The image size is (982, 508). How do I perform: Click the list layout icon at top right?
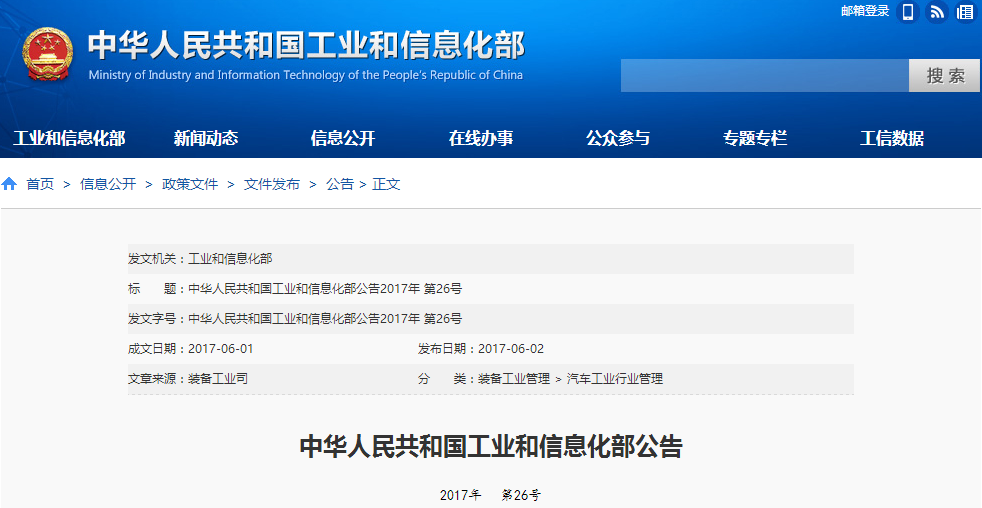pyautogui.click(x=965, y=12)
